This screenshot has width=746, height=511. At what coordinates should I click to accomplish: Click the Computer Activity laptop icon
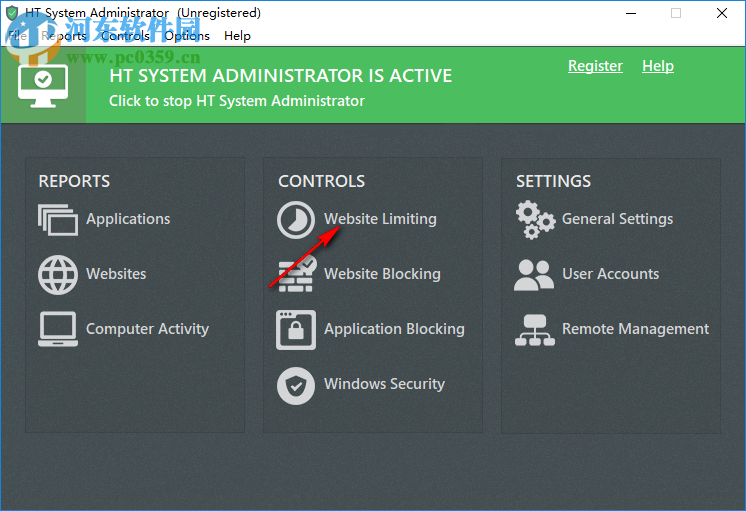[x=58, y=329]
